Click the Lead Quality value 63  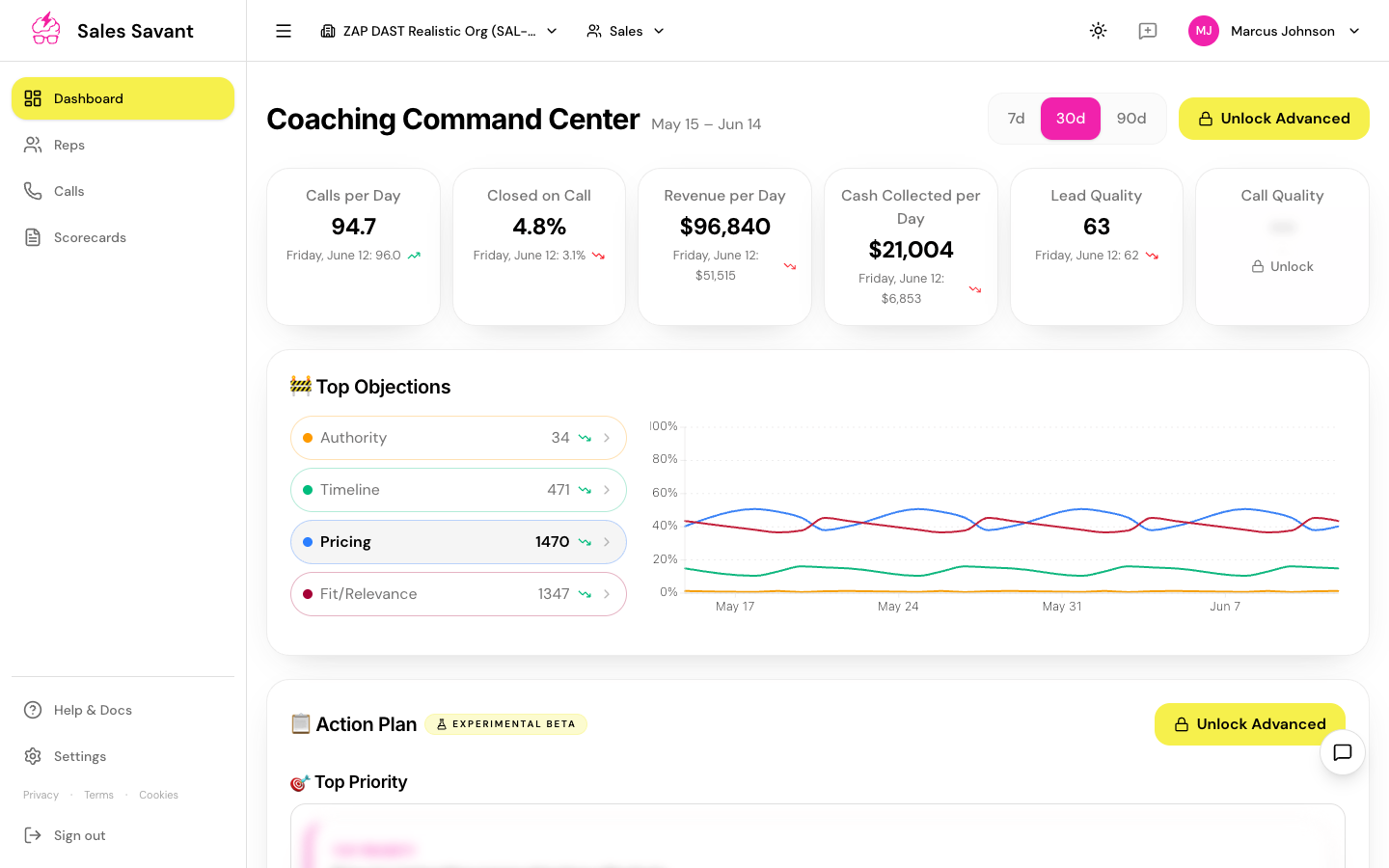point(1096,227)
